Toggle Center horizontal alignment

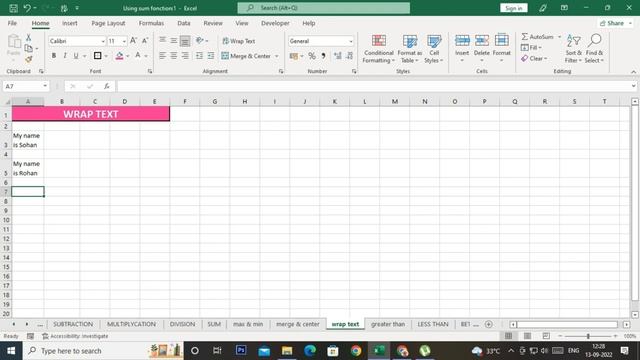tap(174, 56)
